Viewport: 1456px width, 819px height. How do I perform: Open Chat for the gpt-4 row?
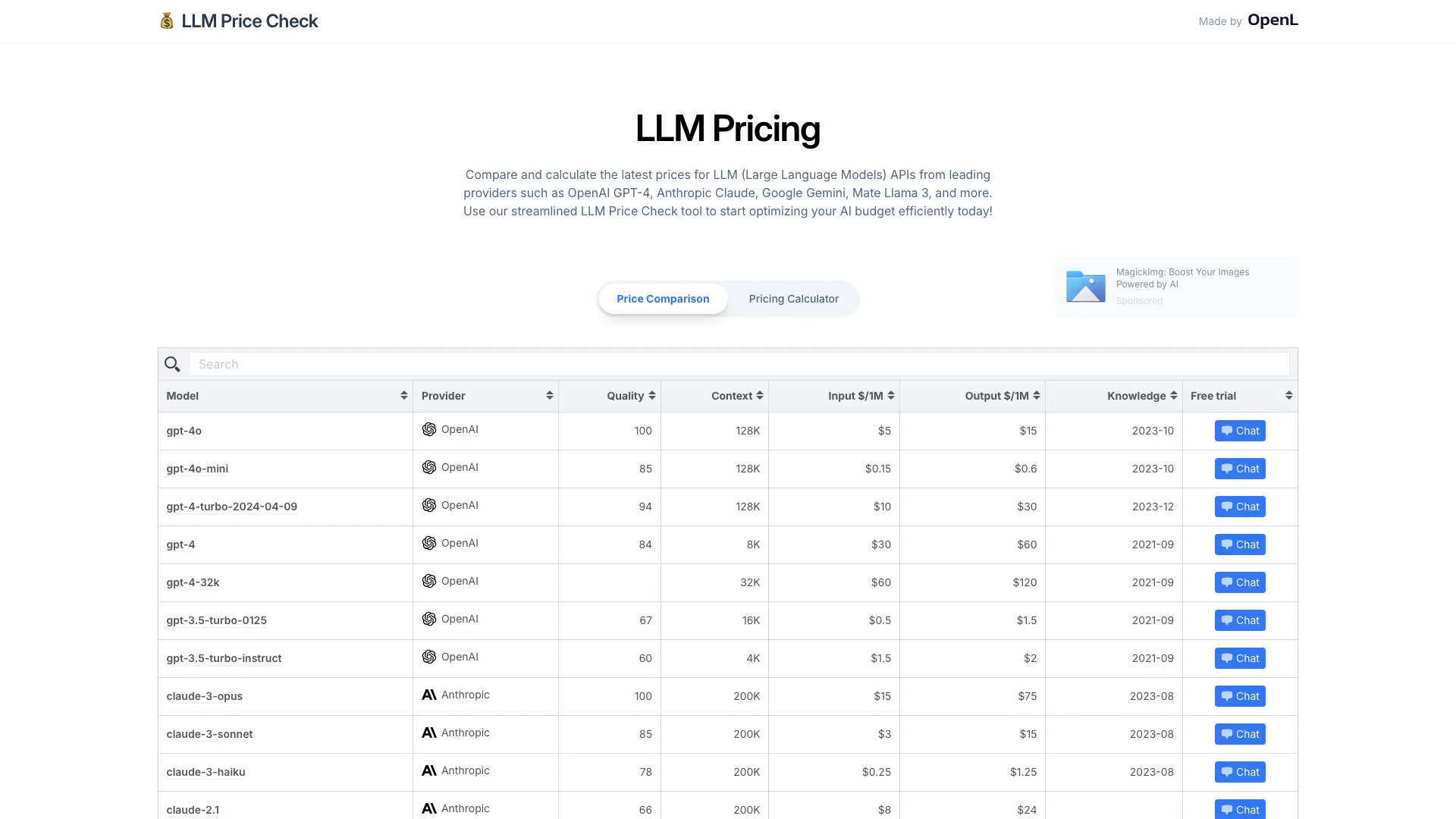coord(1240,544)
